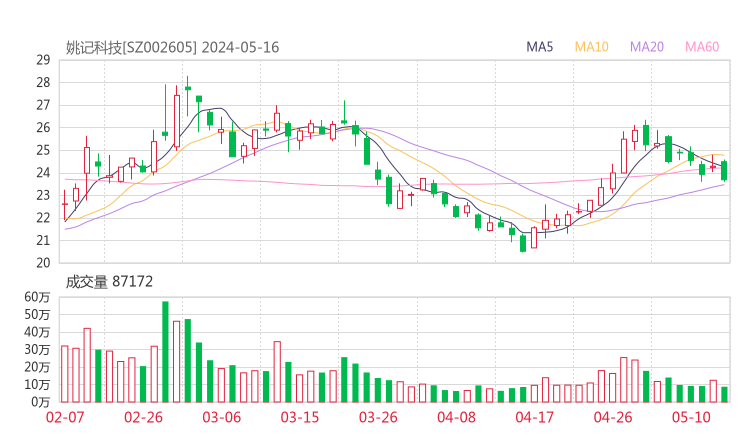Click the 21 price axis label
The image size is (740, 440).
point(43,240)
